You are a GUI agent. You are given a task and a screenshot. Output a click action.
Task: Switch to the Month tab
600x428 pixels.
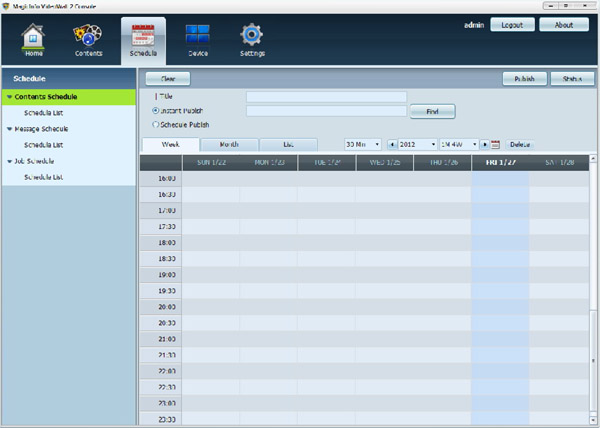(x=229, y=145)
